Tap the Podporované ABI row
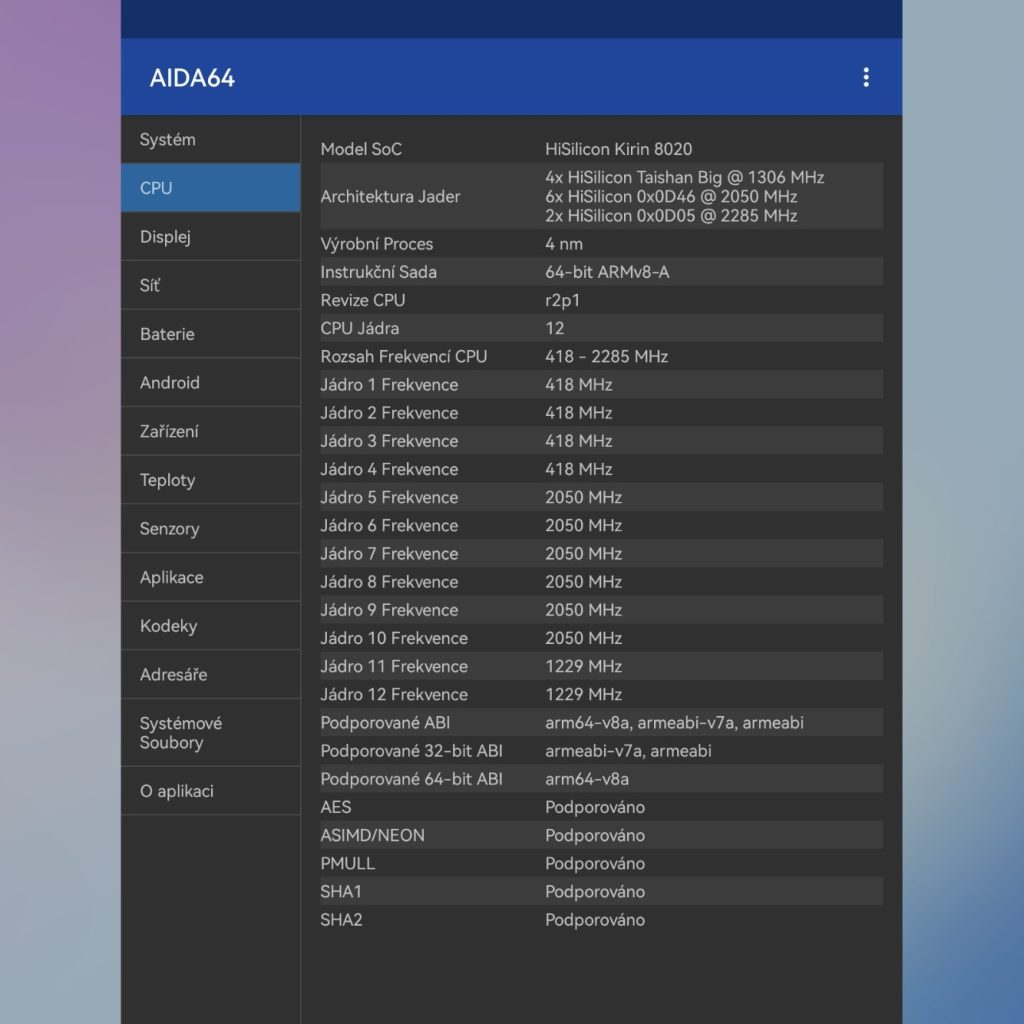This screenshot has width=1024, height=1024. 600,722
